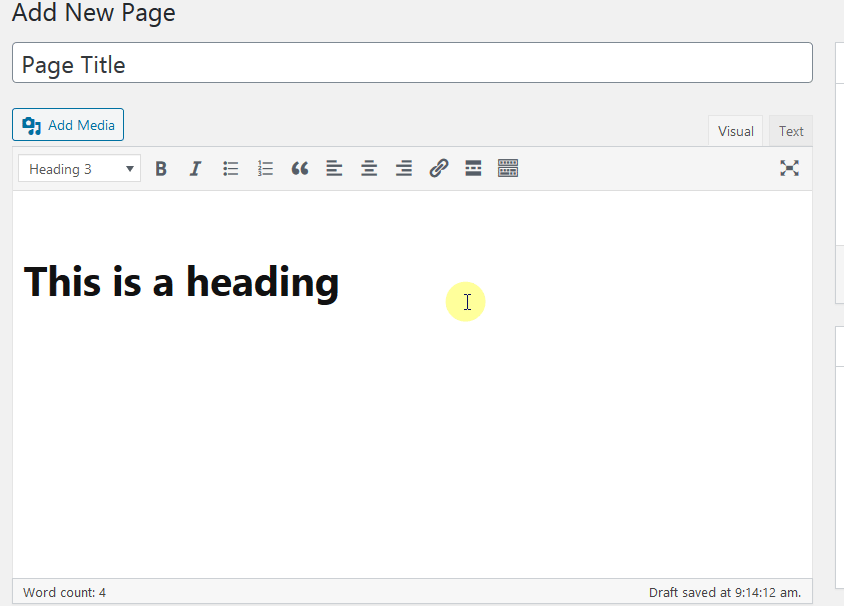Screen dimensions: 844x606
Task: Apply bold formatting with the B icon
Action: (x=161, y=168)
